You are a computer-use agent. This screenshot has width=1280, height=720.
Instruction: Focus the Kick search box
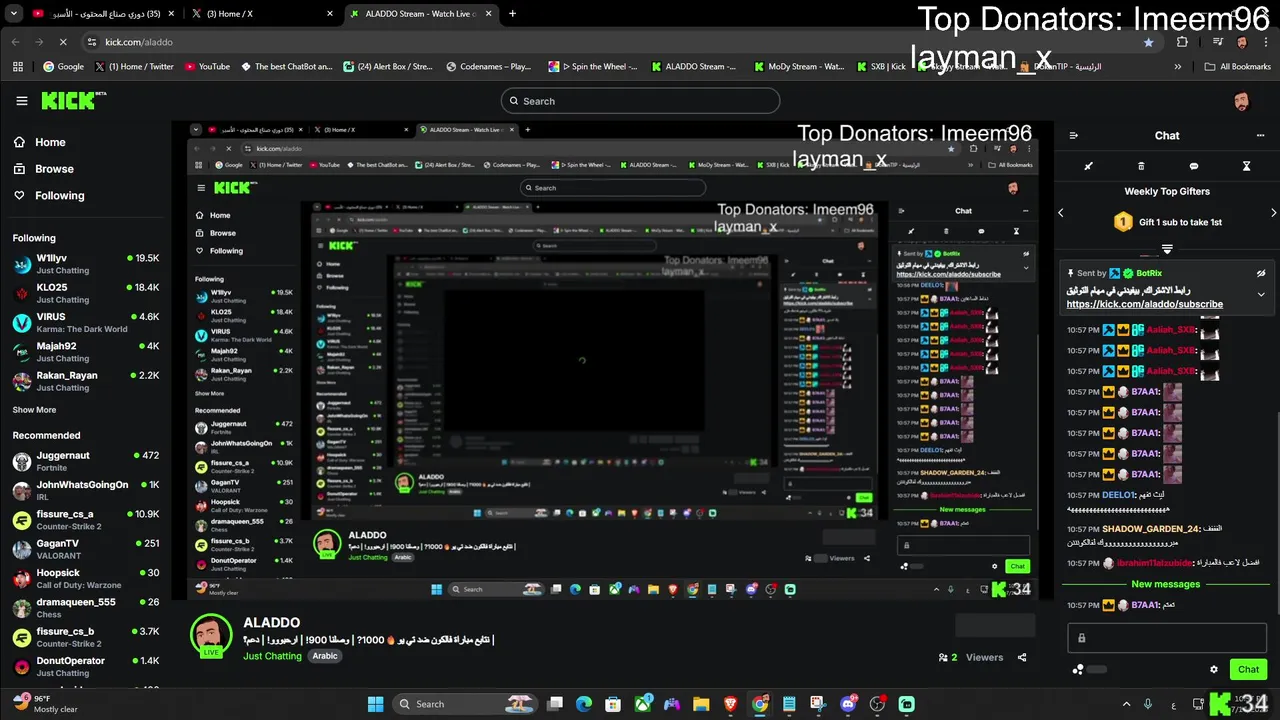640,101
